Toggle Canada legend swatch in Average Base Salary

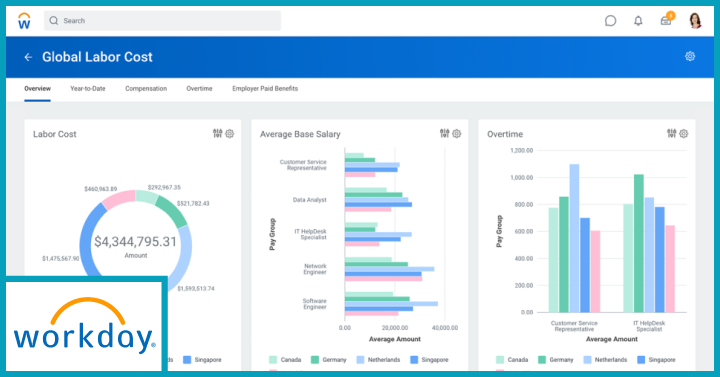click(x=273, y=360)
